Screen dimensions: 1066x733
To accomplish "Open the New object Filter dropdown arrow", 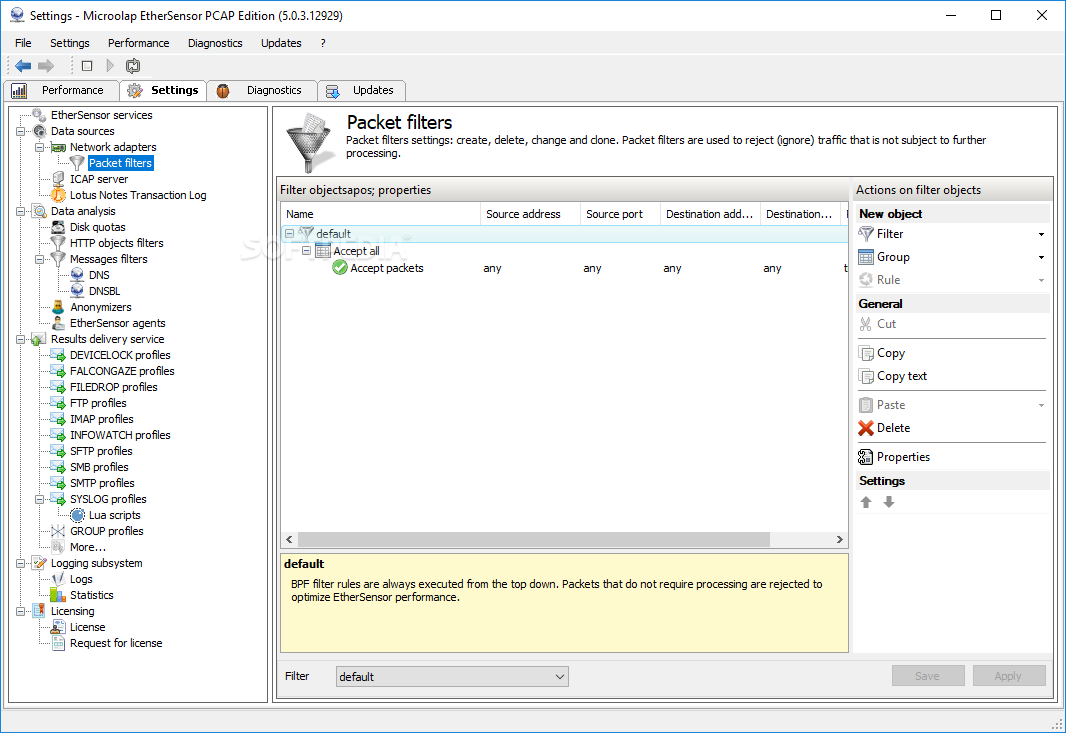I will click(x=1041, y=235).
